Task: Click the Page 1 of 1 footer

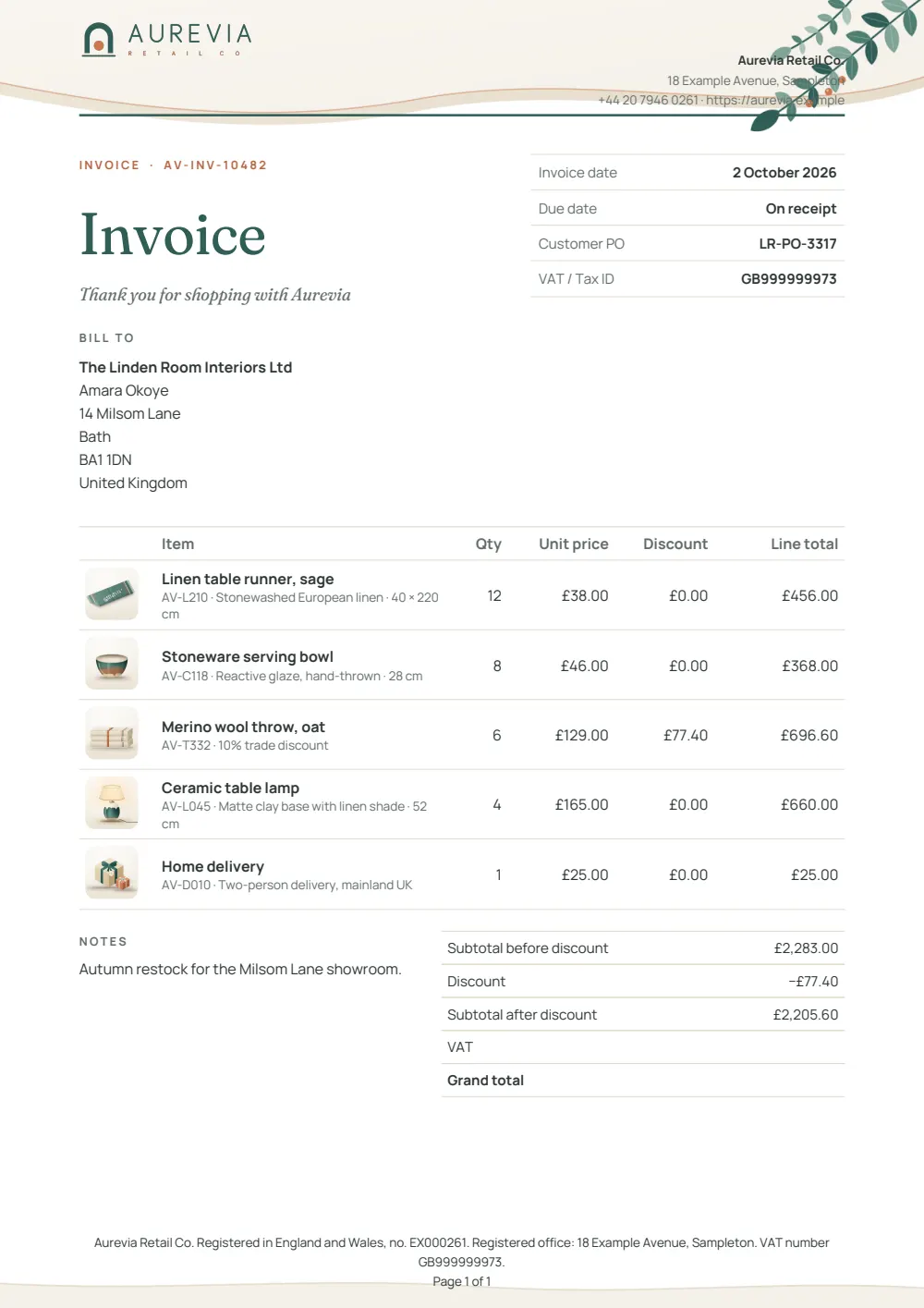Action: tap(462, 1282)
